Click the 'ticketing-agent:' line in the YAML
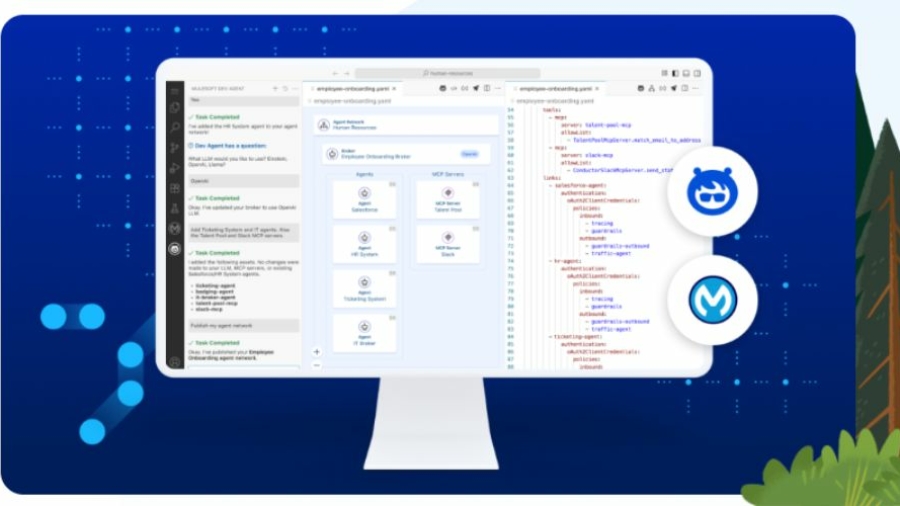This screenshot has height=506, width=900. (x=577, y=337)
